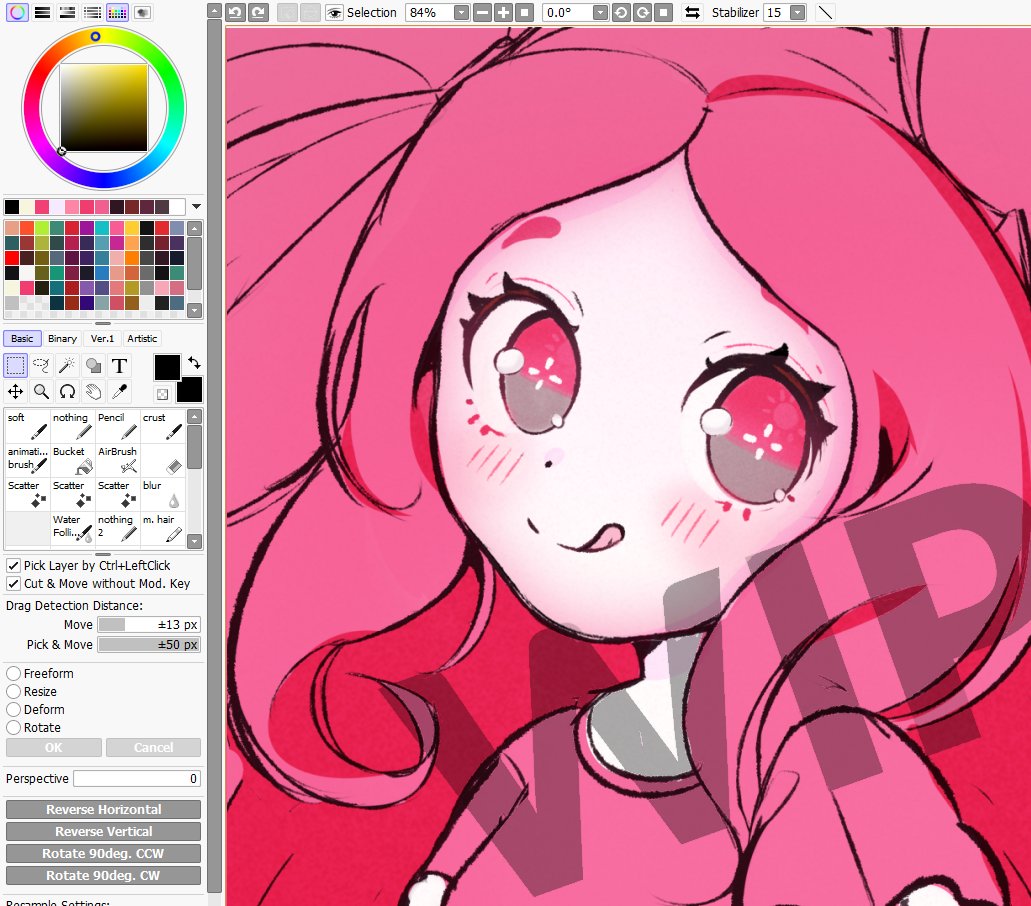Reset zoom with square button beside plus
The height and width of the screenshot is (906, 1031).
tap(525, 12)
